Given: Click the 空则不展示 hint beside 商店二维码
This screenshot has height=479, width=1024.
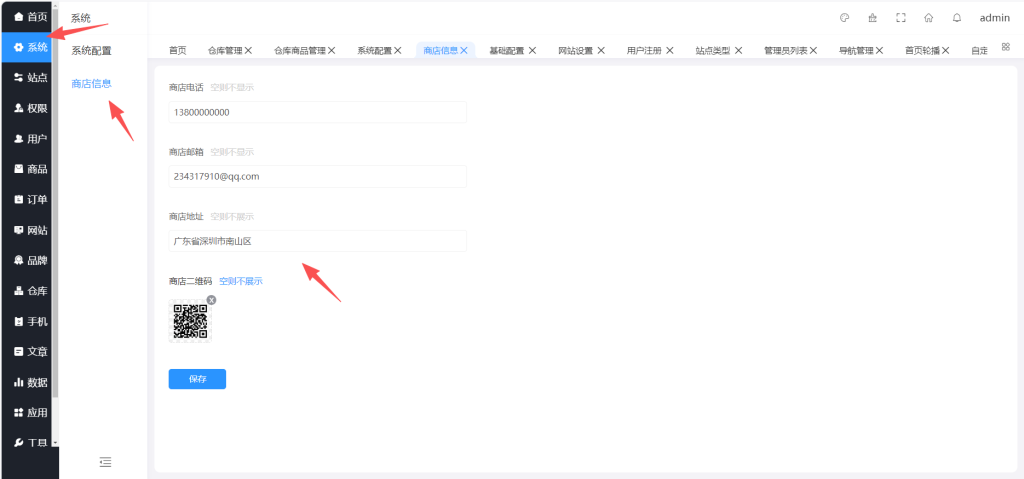Looking at the screenshot, I should point(241,281).
